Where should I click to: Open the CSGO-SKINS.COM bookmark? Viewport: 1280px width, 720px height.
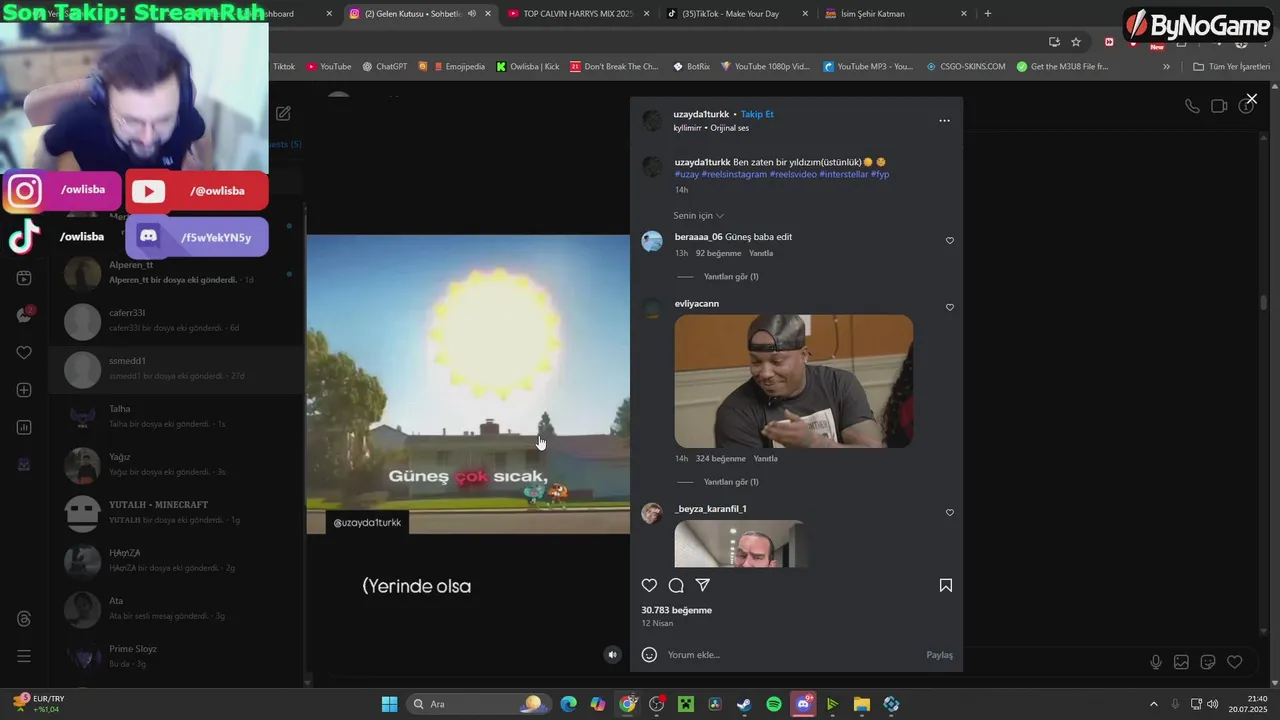tap(966, 67)
